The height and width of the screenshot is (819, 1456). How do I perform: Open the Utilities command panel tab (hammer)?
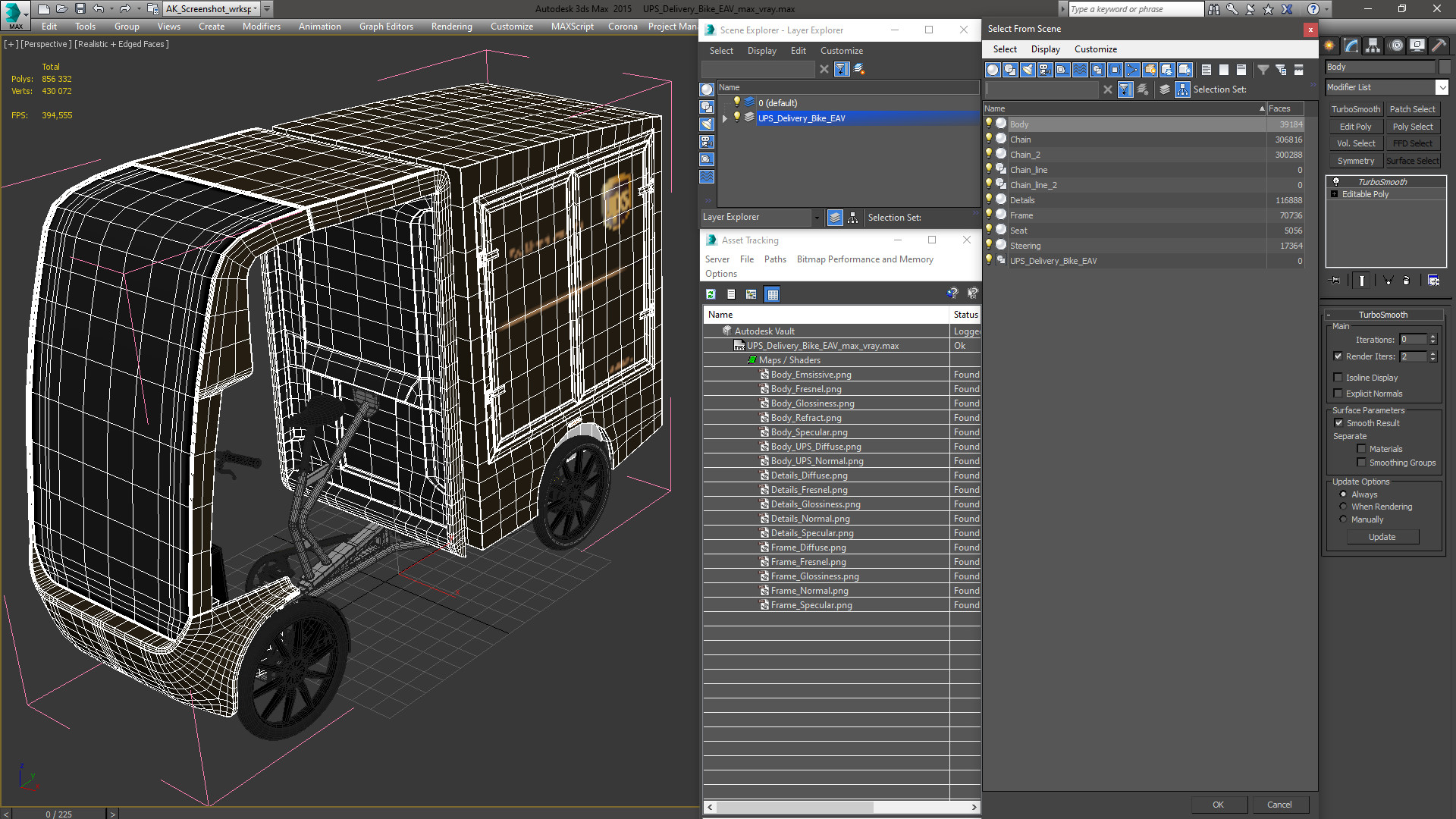[x=1439, y=45]
